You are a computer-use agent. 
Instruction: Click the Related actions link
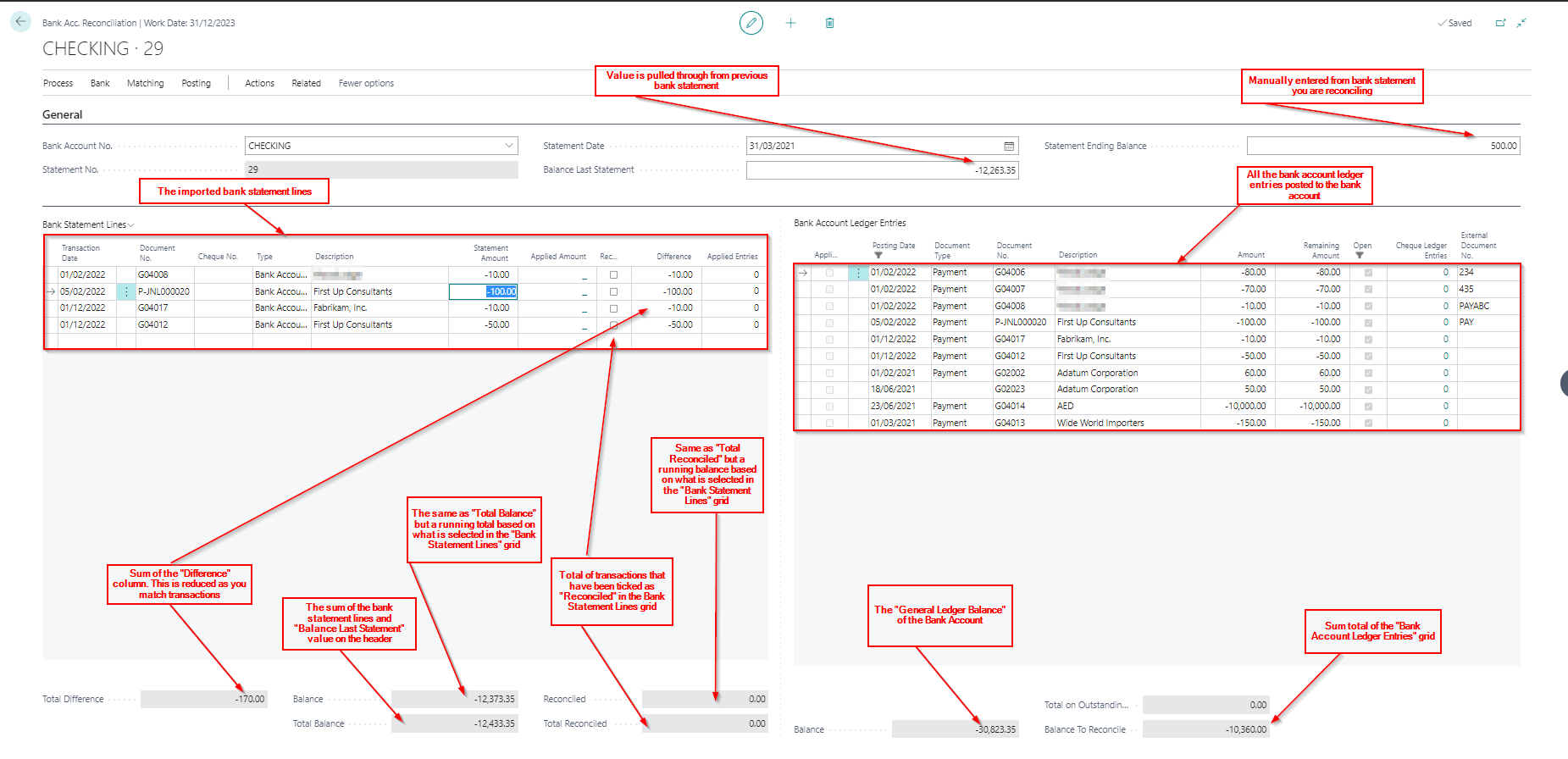click(306, 83)
